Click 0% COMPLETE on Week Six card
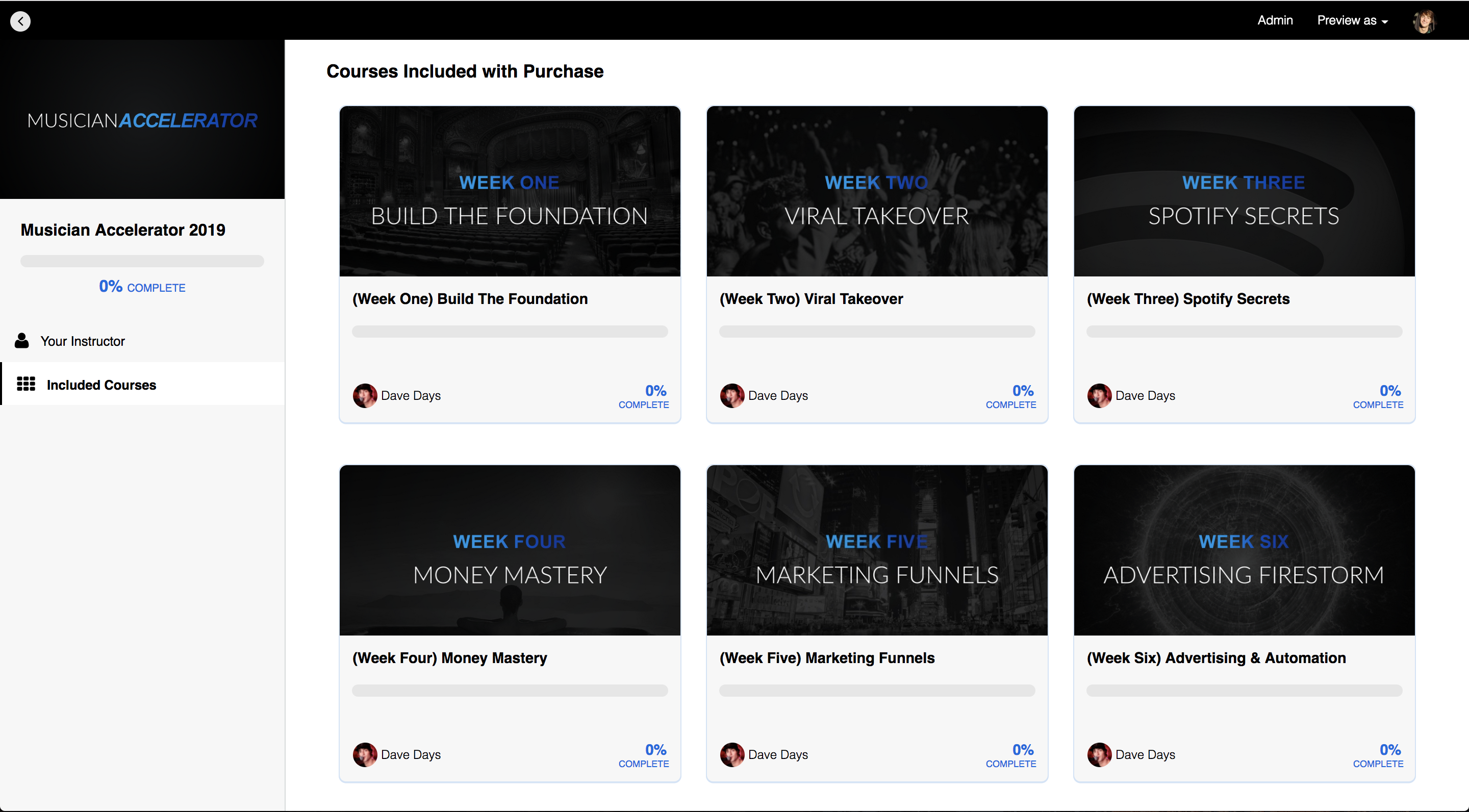 tap(1378, 755)
